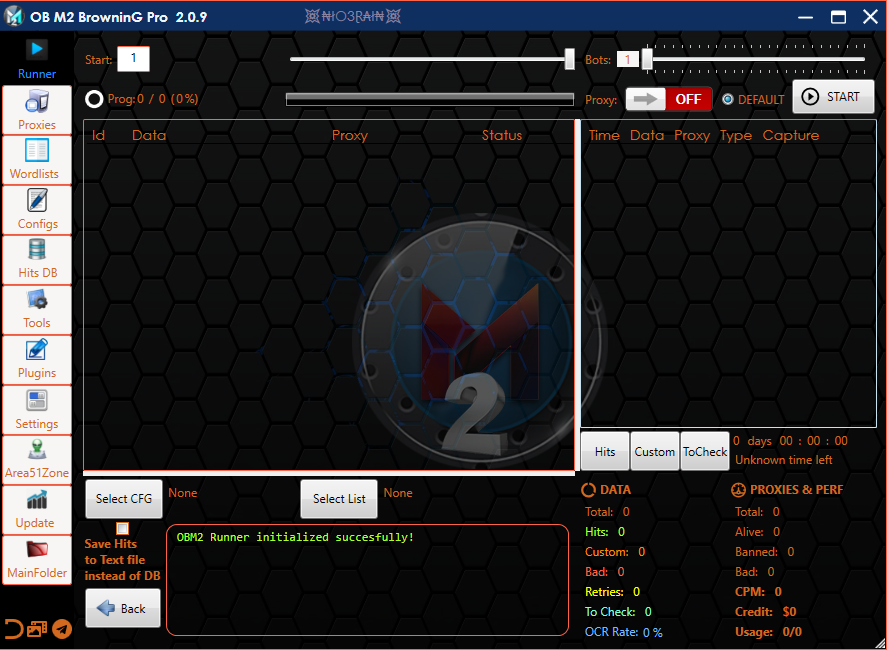Screen dimensions: 887x650
Task: Open the Settings section
Action: [37, 410]
